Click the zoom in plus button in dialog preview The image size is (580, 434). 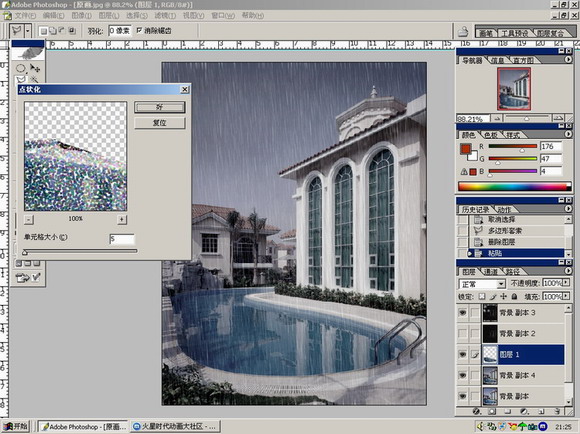click(122, 219)
